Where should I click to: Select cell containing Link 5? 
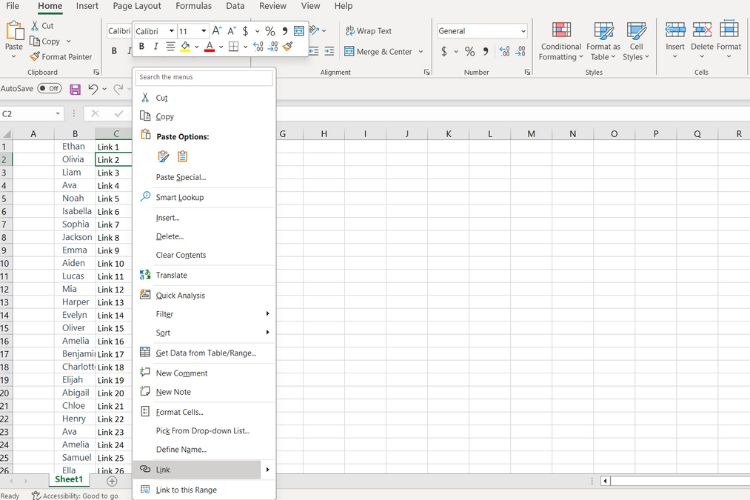tap(114, 199)
